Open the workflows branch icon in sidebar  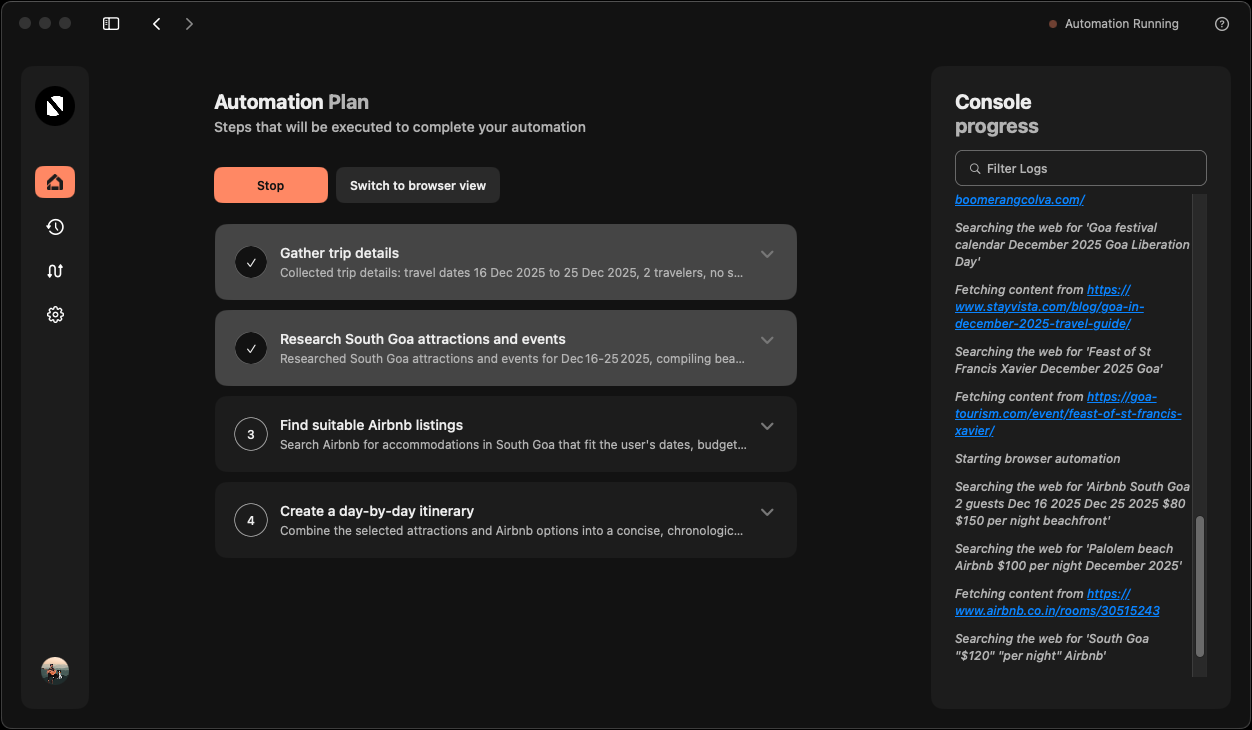[x=55, y=271]
